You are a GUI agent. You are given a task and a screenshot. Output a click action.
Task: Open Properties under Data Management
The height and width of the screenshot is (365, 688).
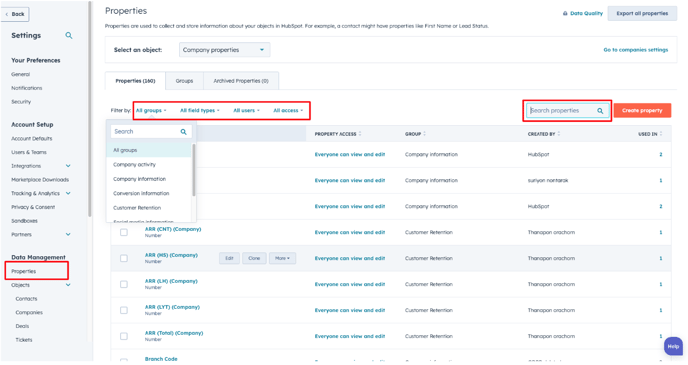[24, 272]
